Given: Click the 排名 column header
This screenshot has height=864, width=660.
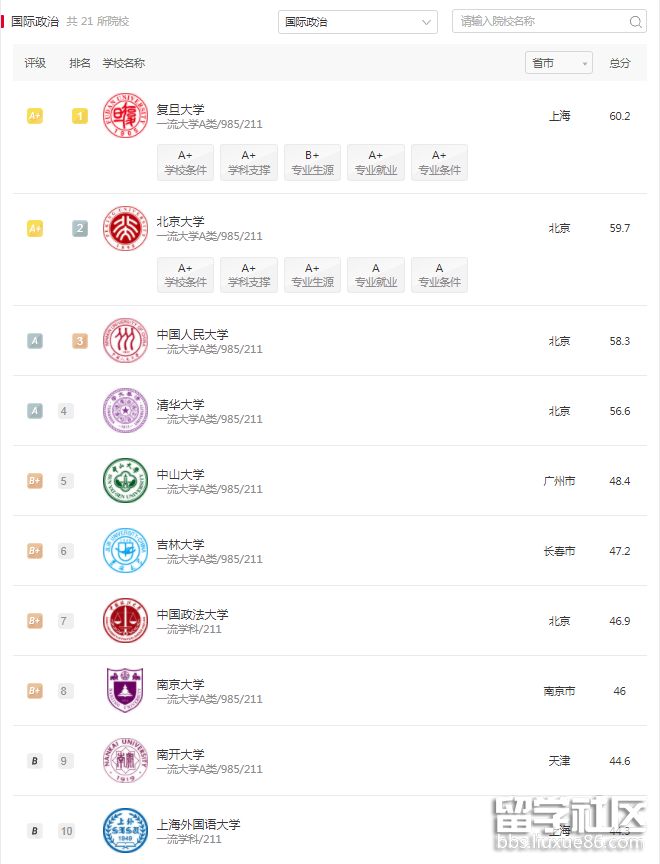Looking at the screenshot, I should tap(80, 63).
